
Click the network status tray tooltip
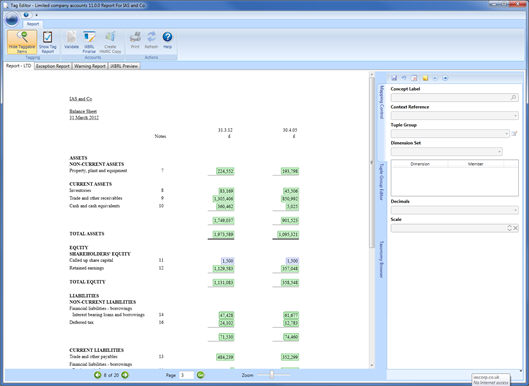491,380
